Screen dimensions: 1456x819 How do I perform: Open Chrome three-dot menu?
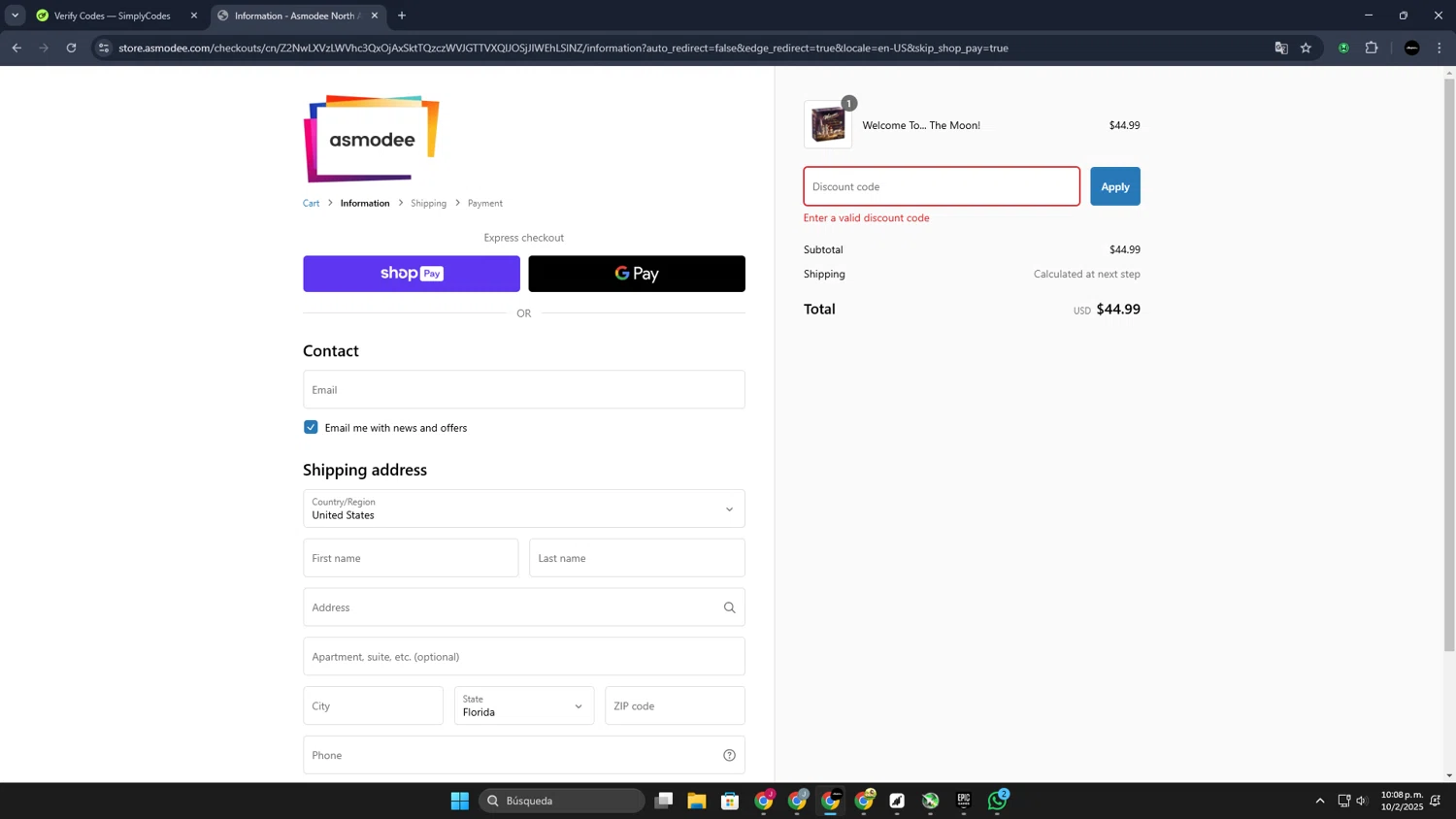1439,48
